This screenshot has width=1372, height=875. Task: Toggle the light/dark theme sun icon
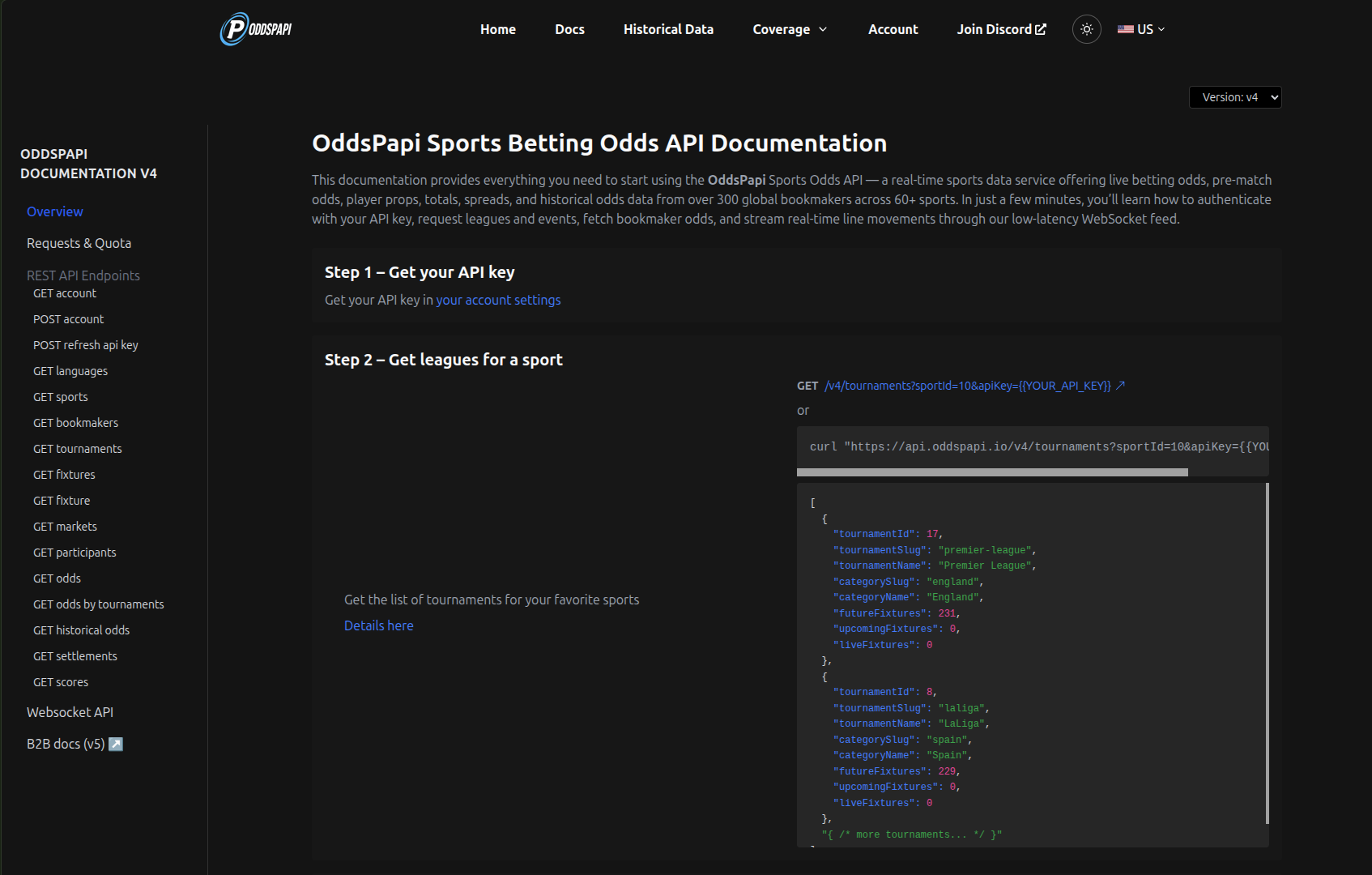1087,29
